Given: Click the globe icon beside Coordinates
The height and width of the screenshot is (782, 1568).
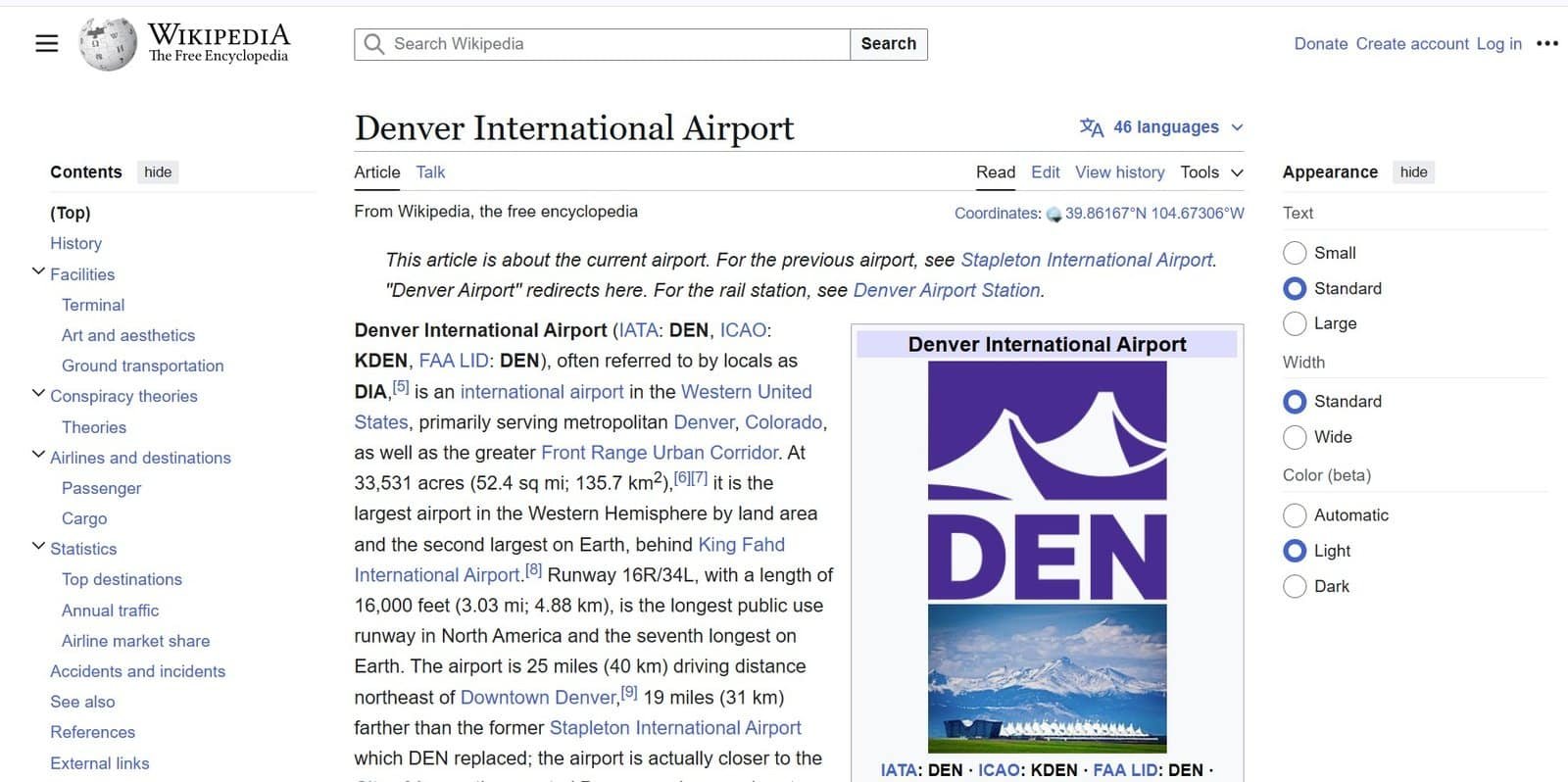Looking at the screenshot, I should [1053, 215].
